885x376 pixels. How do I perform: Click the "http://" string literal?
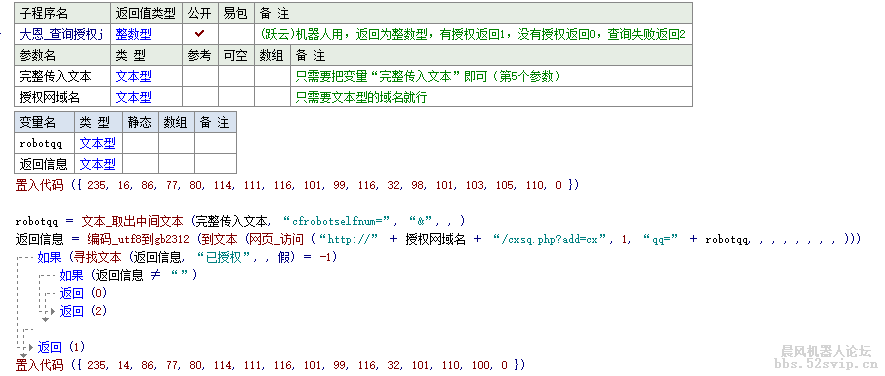point(349,239)
